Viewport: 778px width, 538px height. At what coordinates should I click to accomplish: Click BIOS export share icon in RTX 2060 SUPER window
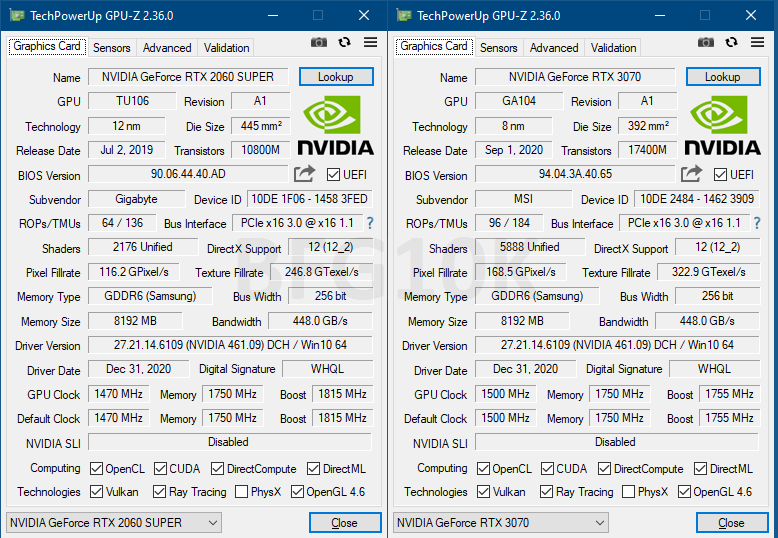304,174
